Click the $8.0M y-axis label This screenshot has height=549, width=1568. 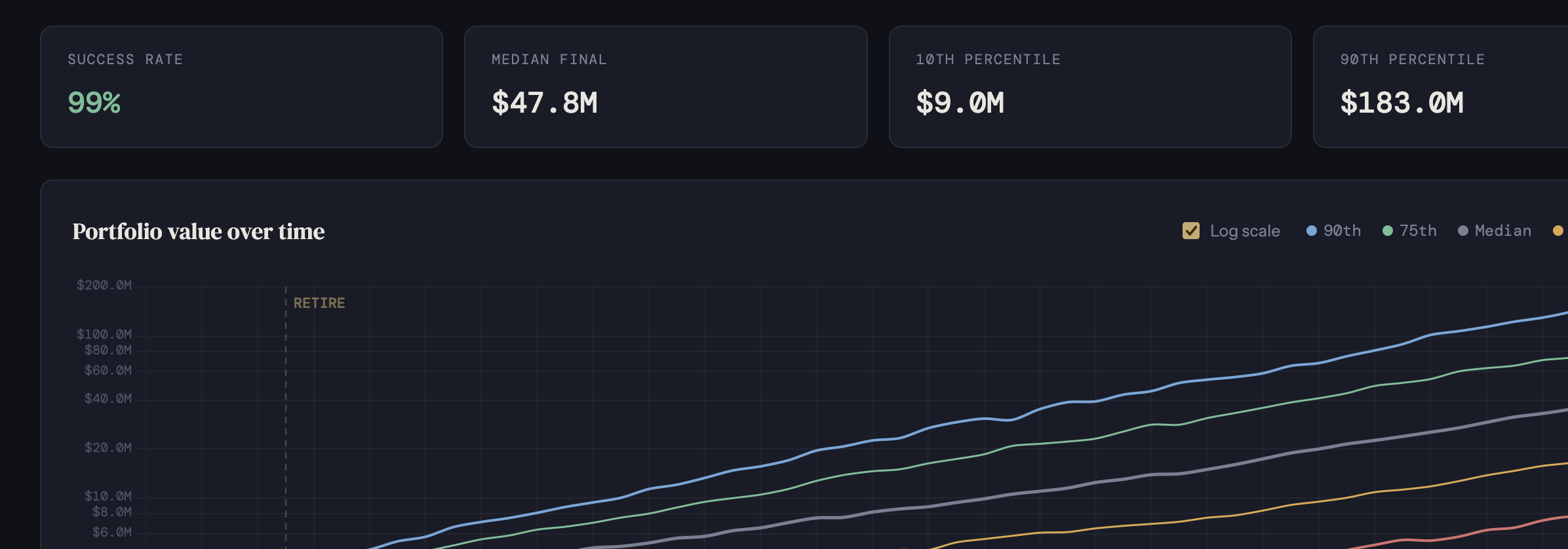[x=112, y=512]
